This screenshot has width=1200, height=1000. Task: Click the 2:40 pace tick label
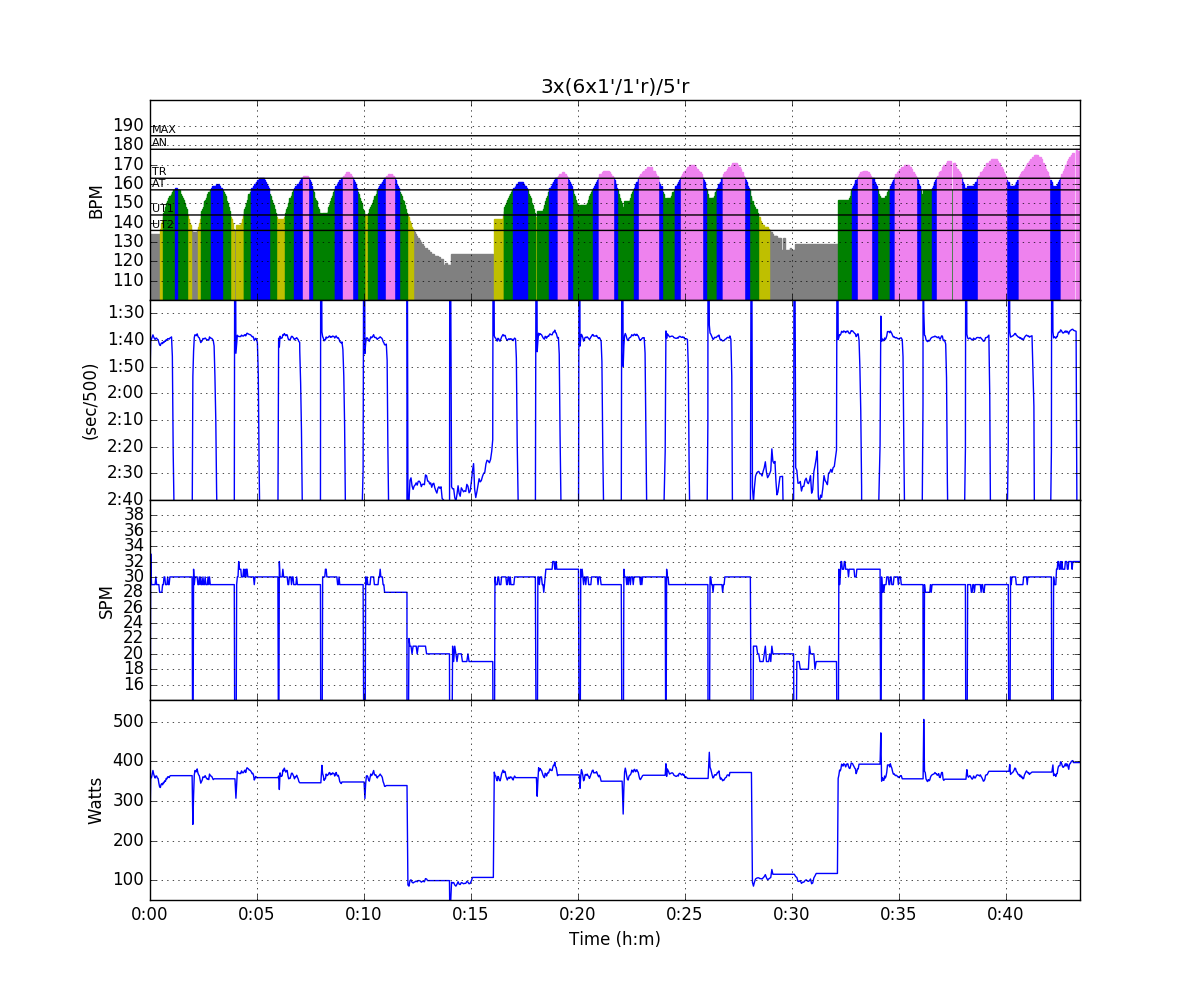tap(126, 499)
